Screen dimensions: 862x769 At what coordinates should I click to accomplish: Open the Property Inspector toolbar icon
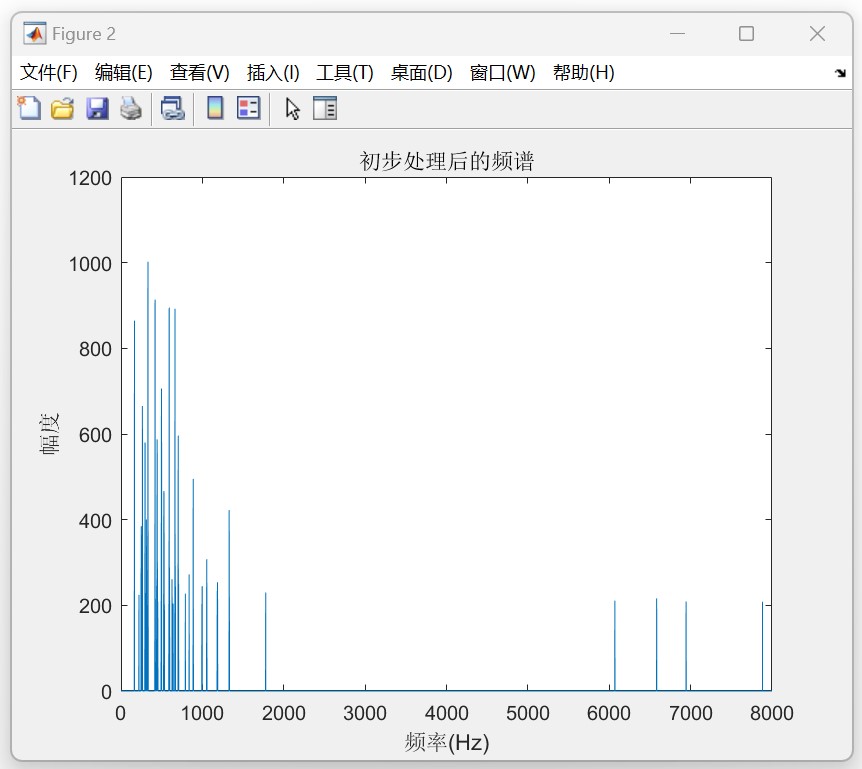(325, 108)
